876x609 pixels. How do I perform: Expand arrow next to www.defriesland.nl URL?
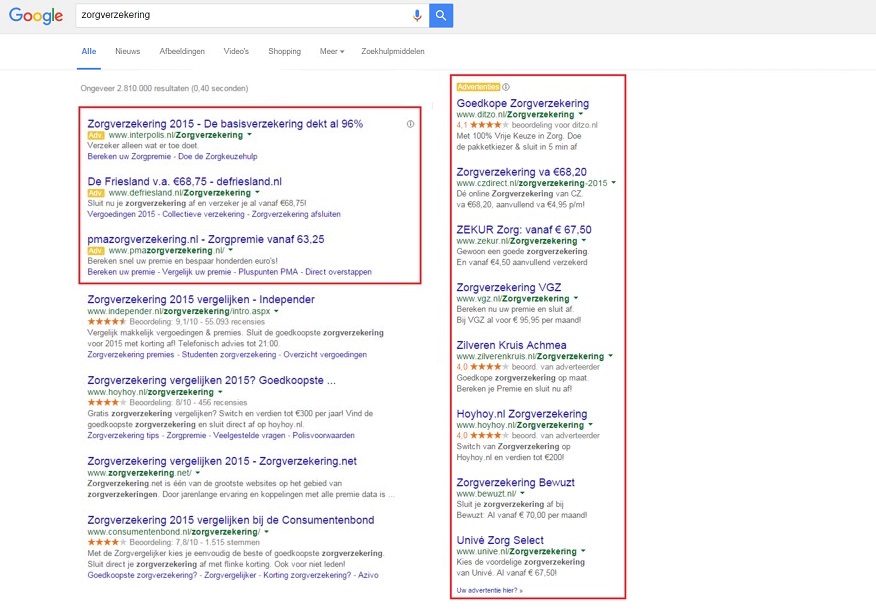point(257,193)
